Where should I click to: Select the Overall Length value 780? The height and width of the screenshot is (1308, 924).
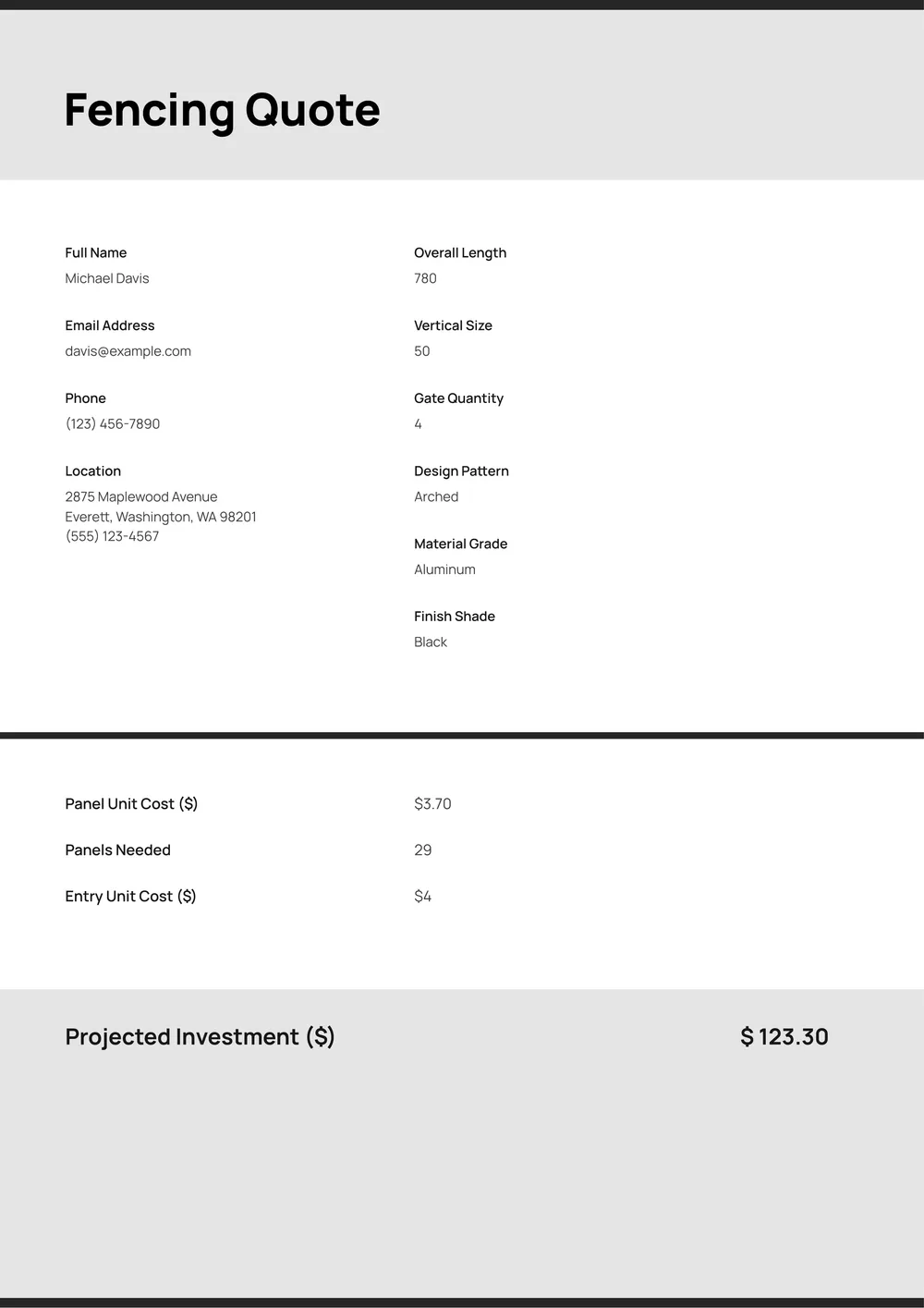425,278
